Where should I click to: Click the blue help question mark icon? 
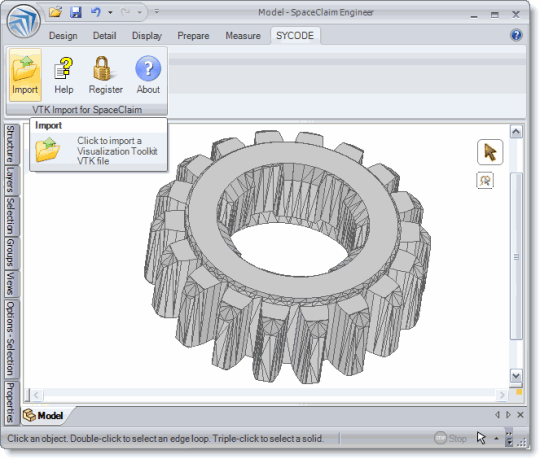(x=516, y=35)
